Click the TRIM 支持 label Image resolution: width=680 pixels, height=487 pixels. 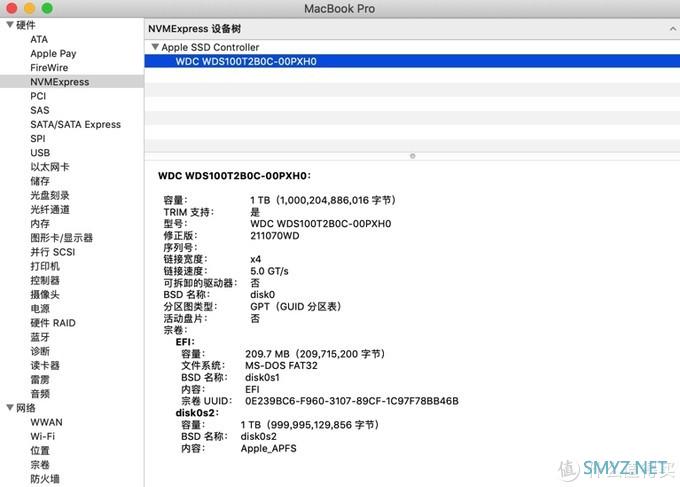(189, 212)
